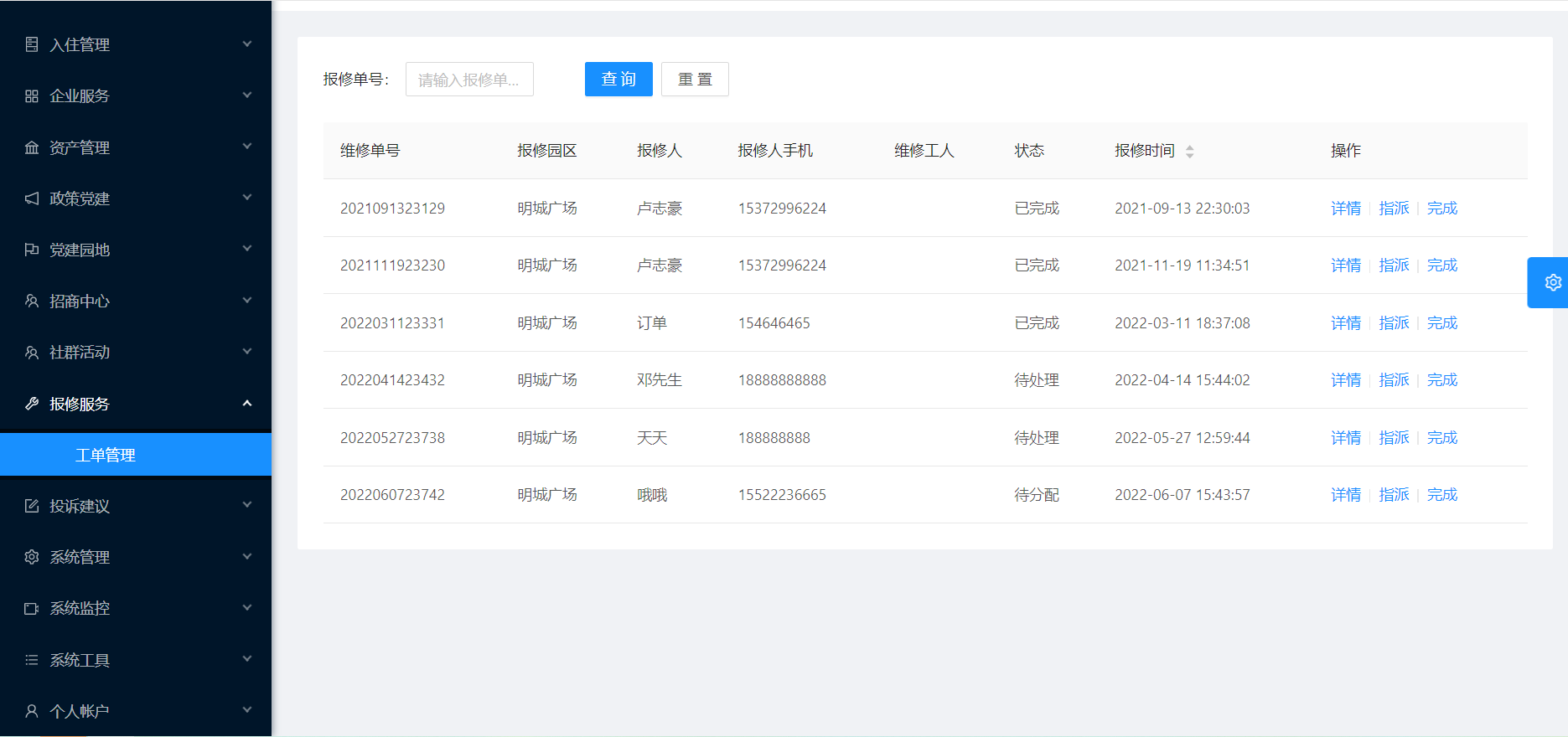Focus the 报修单号 input field
The height and width of the screenshot is (737, 1568).
469,80
